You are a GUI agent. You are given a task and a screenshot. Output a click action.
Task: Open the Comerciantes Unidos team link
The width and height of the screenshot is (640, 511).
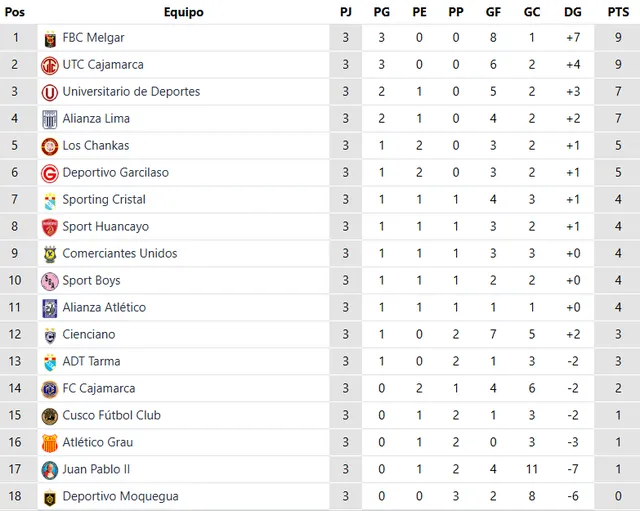click(119, 254)
